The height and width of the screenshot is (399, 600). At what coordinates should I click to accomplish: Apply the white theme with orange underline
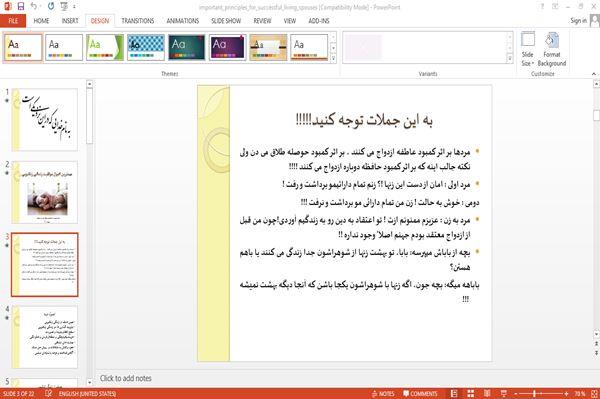tap(309, 47)
